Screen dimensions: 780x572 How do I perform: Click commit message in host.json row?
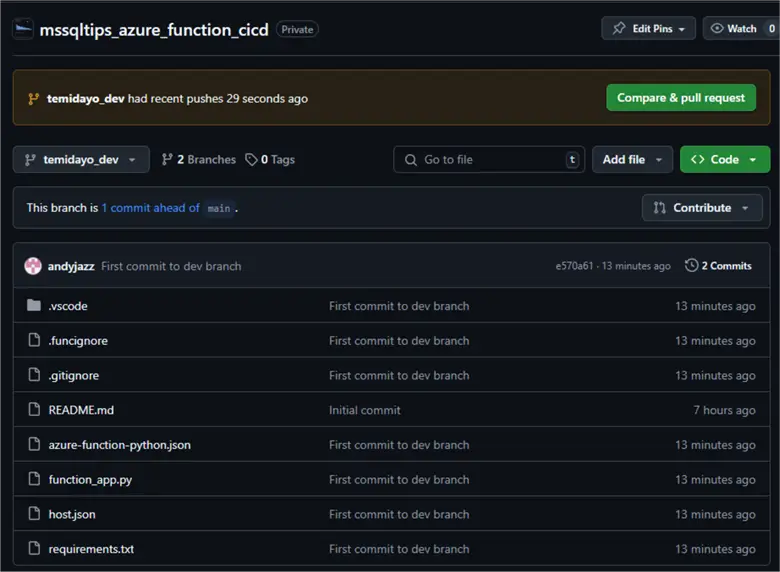pyautogui.click(x=399, y=514)
